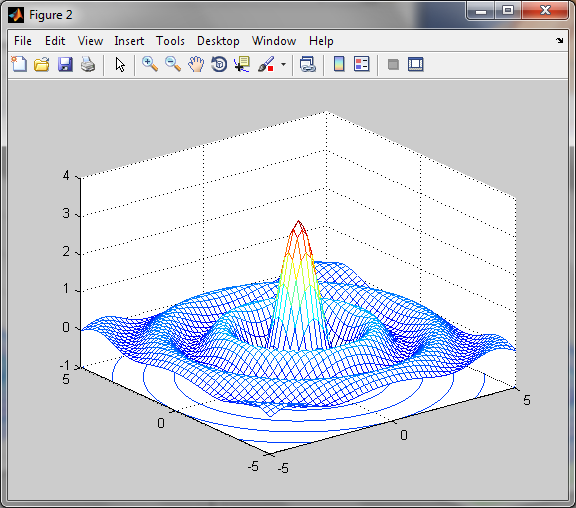Insert a Legend using the legend icon

361,64
